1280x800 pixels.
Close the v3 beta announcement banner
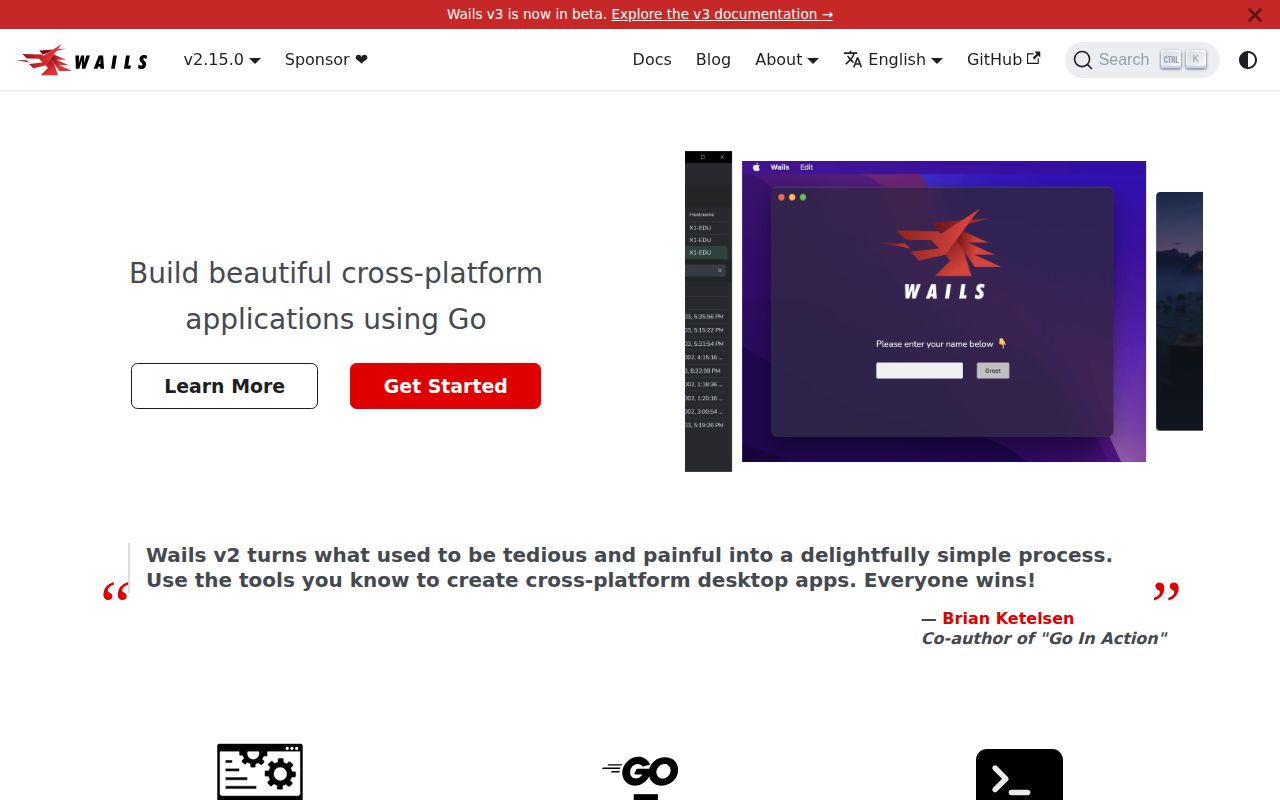coord(1254,15)
